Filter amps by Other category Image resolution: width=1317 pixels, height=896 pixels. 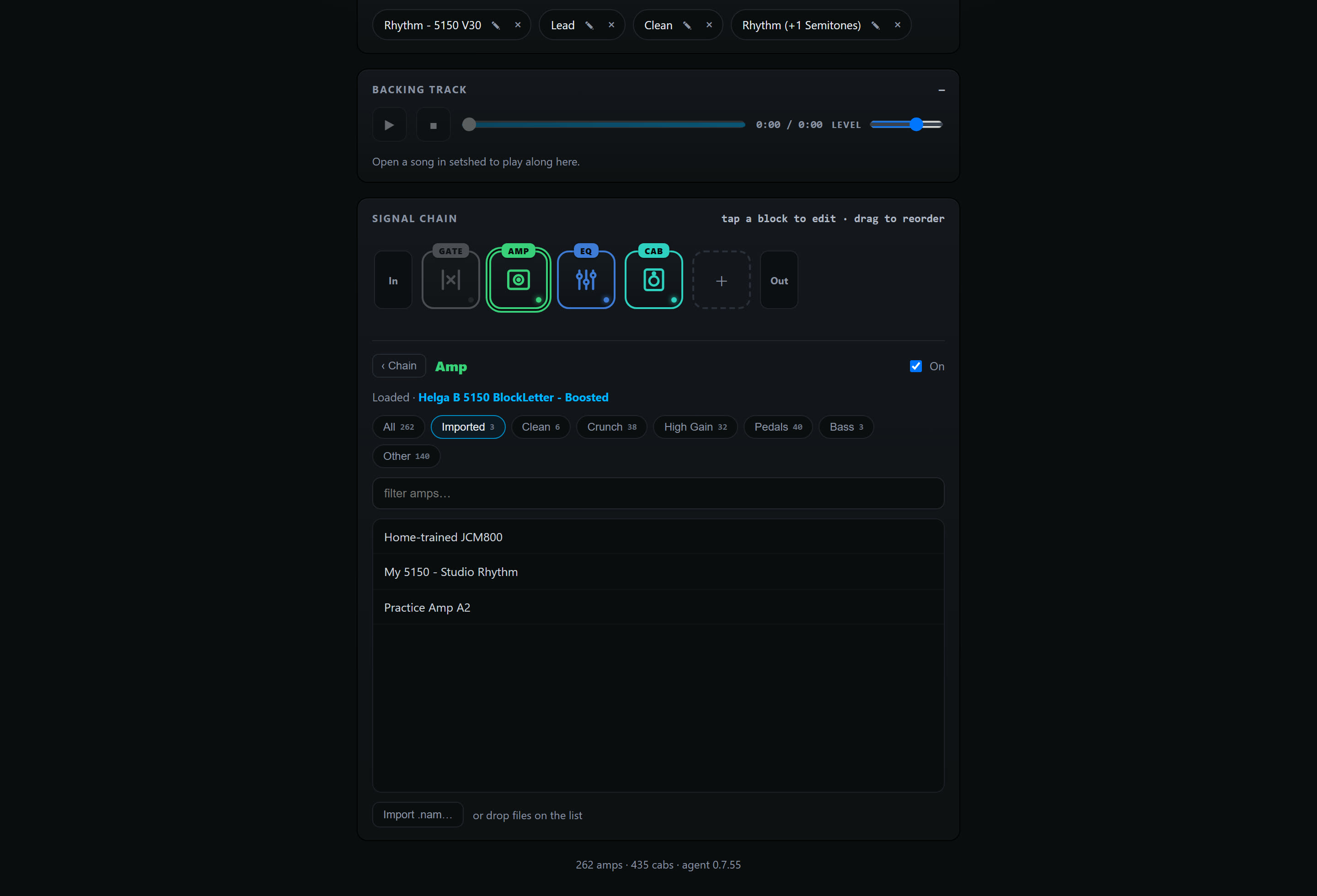coord(407,456)
